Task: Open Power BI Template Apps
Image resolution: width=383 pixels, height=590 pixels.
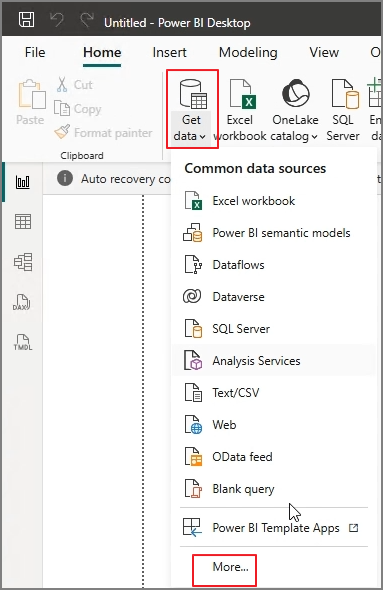Action: coord(274,528)
